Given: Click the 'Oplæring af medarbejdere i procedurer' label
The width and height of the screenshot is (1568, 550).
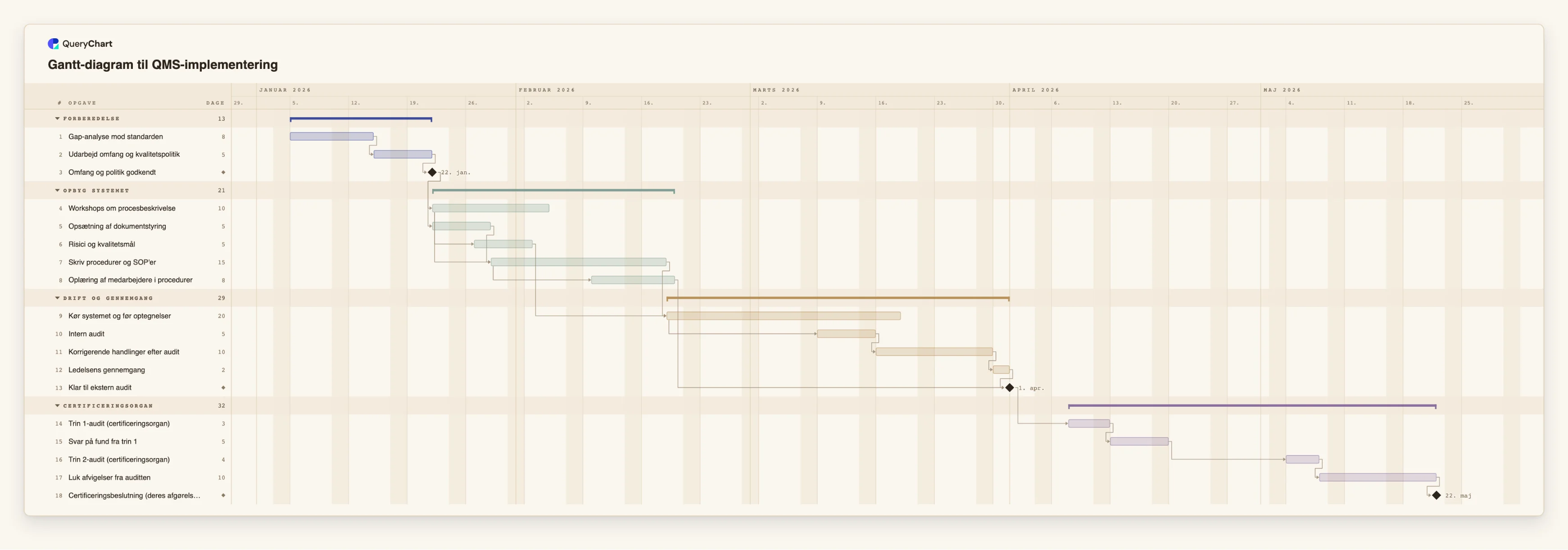Looking at the screenshot, I should tap(130, 280).
